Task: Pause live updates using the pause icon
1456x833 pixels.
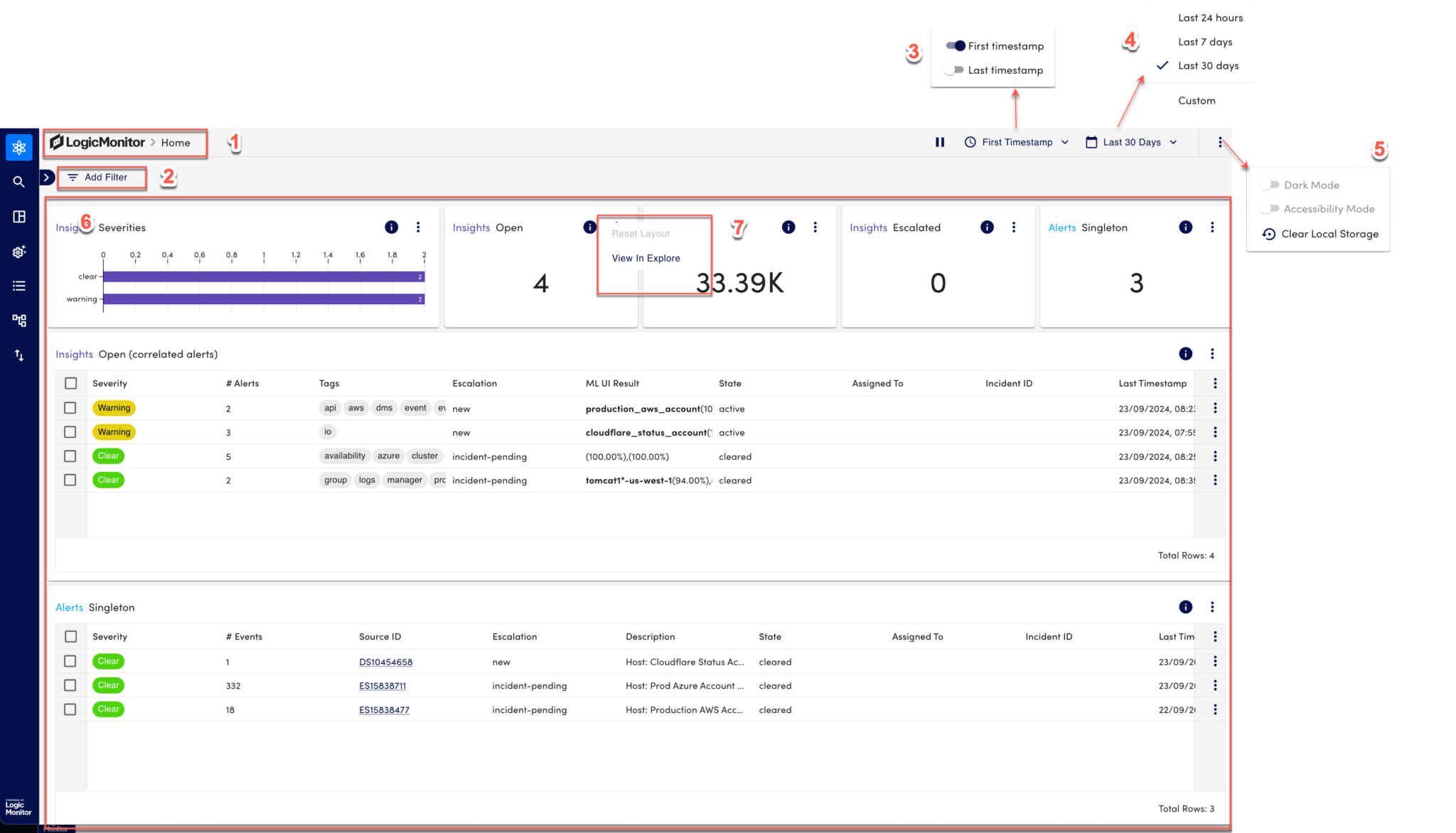Action: pos(940,141)
